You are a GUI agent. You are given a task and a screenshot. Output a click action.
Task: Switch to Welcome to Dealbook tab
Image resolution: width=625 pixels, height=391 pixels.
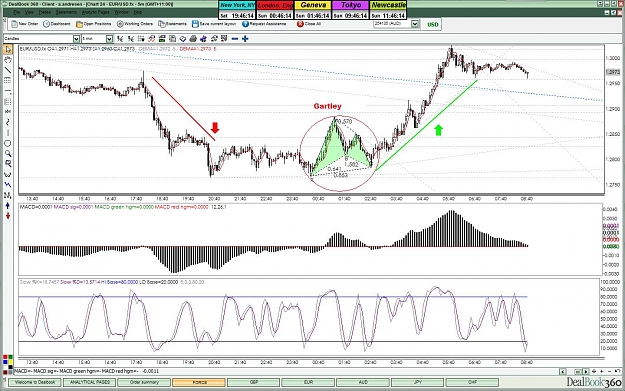[35, 382]
